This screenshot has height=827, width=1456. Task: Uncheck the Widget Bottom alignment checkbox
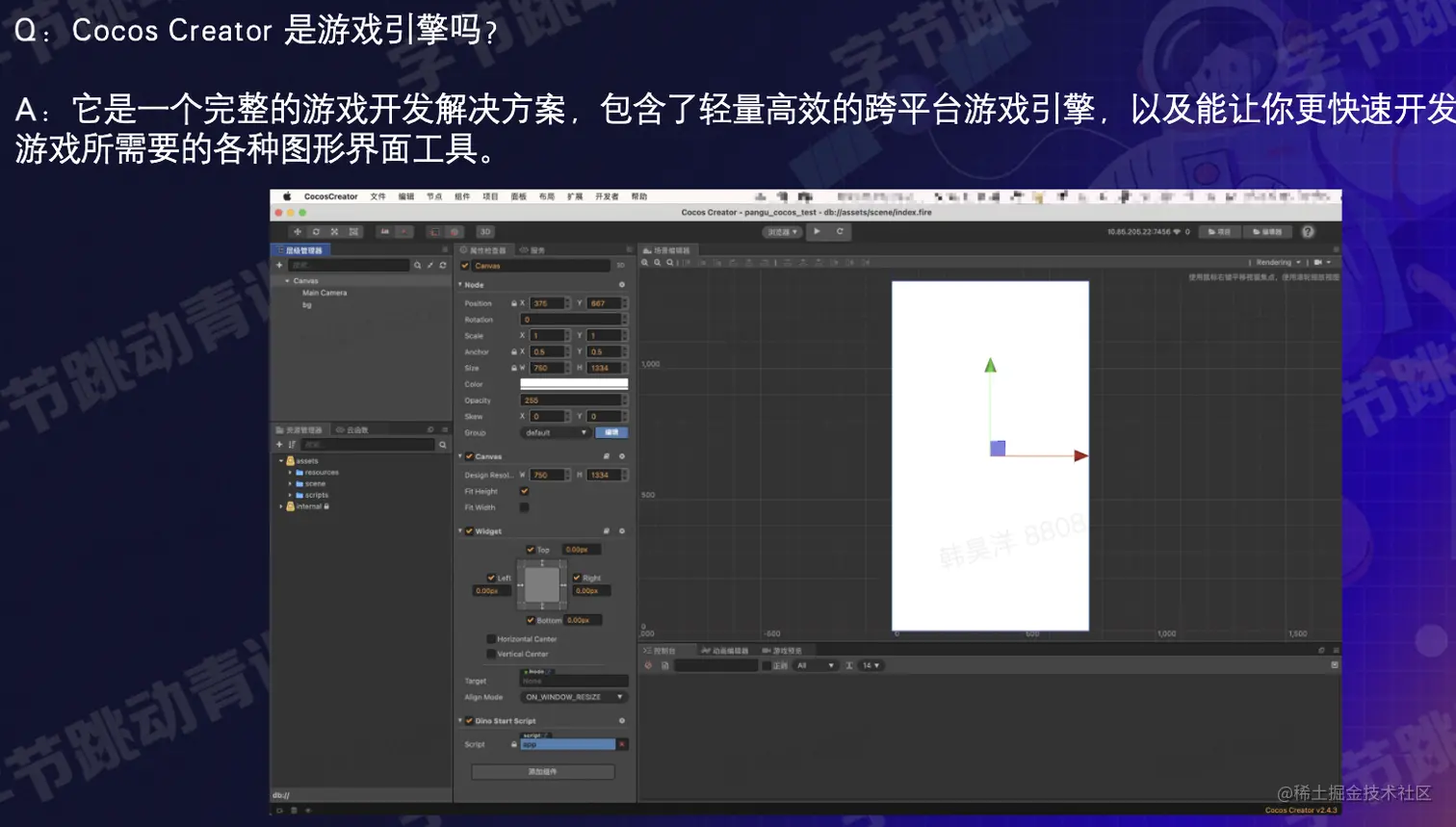[x=531, y=620]
